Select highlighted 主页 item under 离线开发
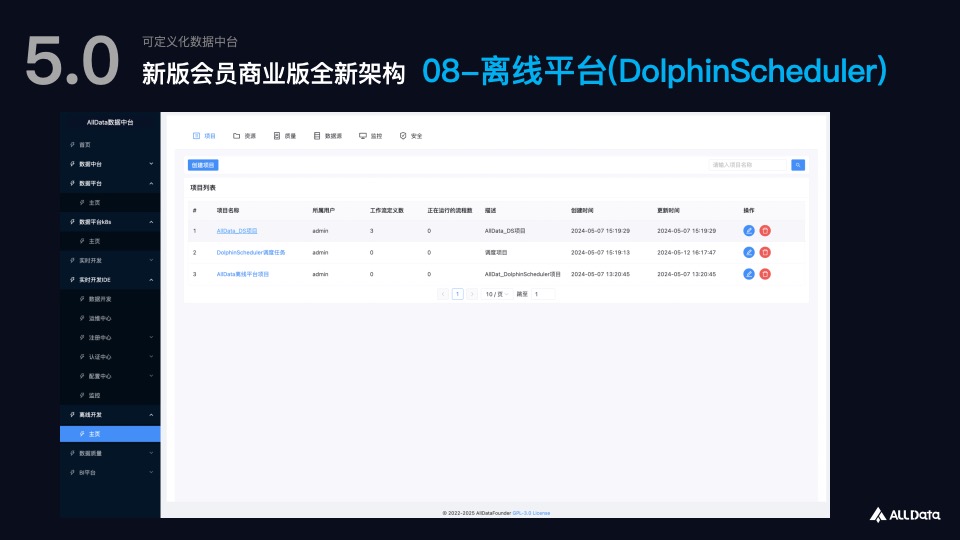Screen dimensions: 960x540 point(110,433)
